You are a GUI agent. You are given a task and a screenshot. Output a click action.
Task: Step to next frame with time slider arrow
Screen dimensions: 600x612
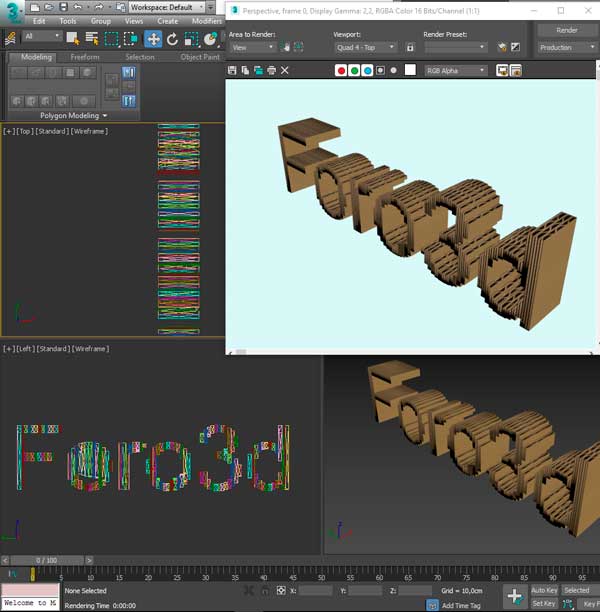[x=89, y=560]
